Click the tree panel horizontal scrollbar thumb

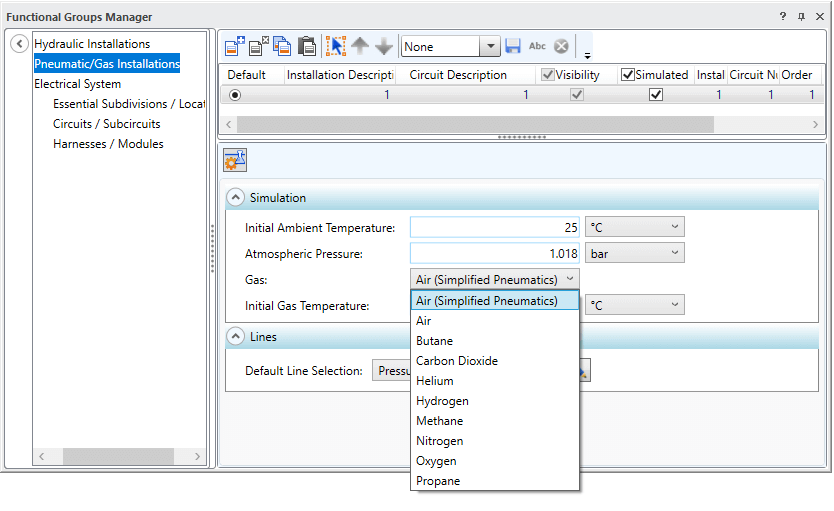[119, 456]
